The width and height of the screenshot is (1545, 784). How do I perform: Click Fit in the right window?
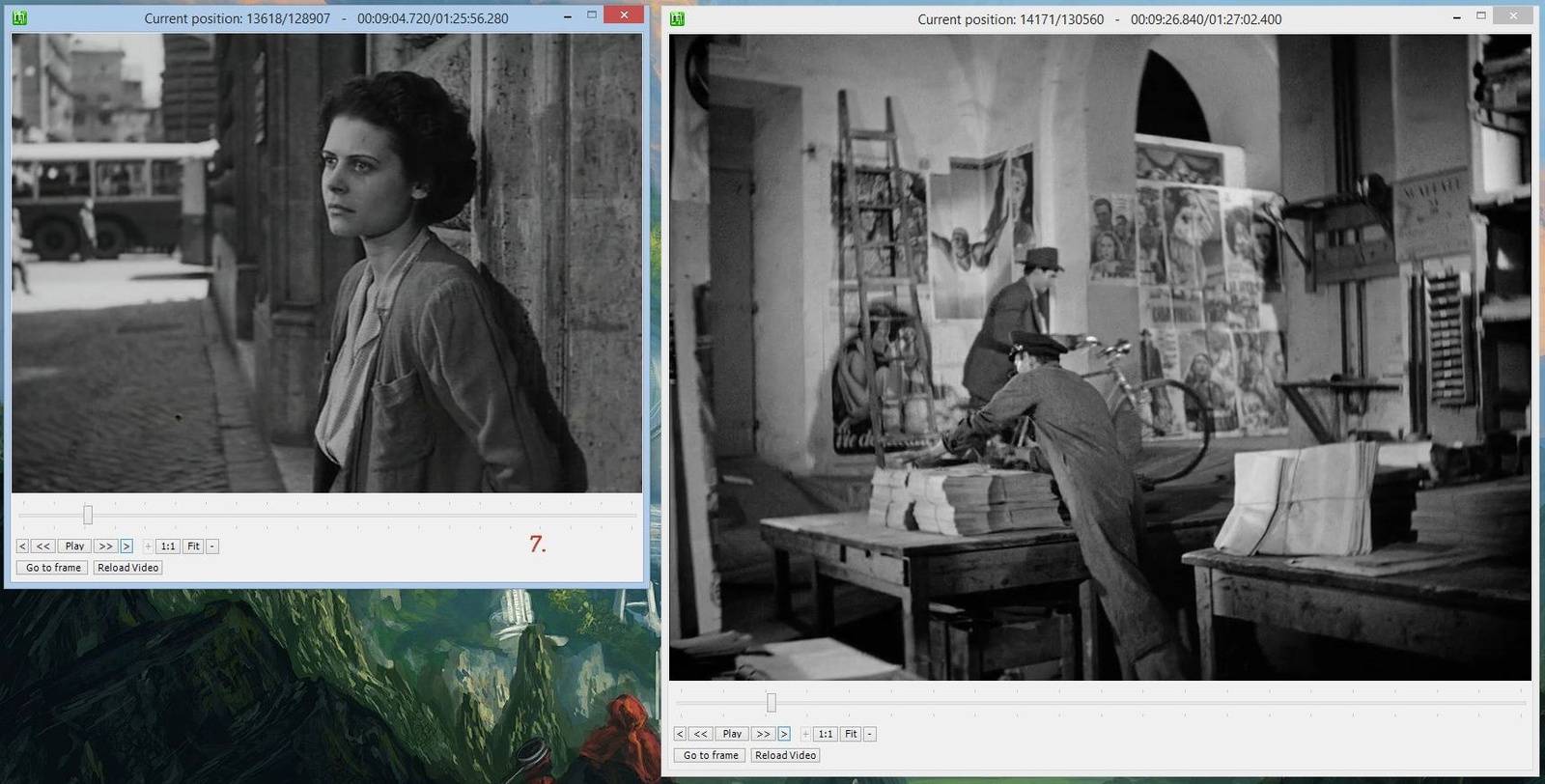coord(851,734)
